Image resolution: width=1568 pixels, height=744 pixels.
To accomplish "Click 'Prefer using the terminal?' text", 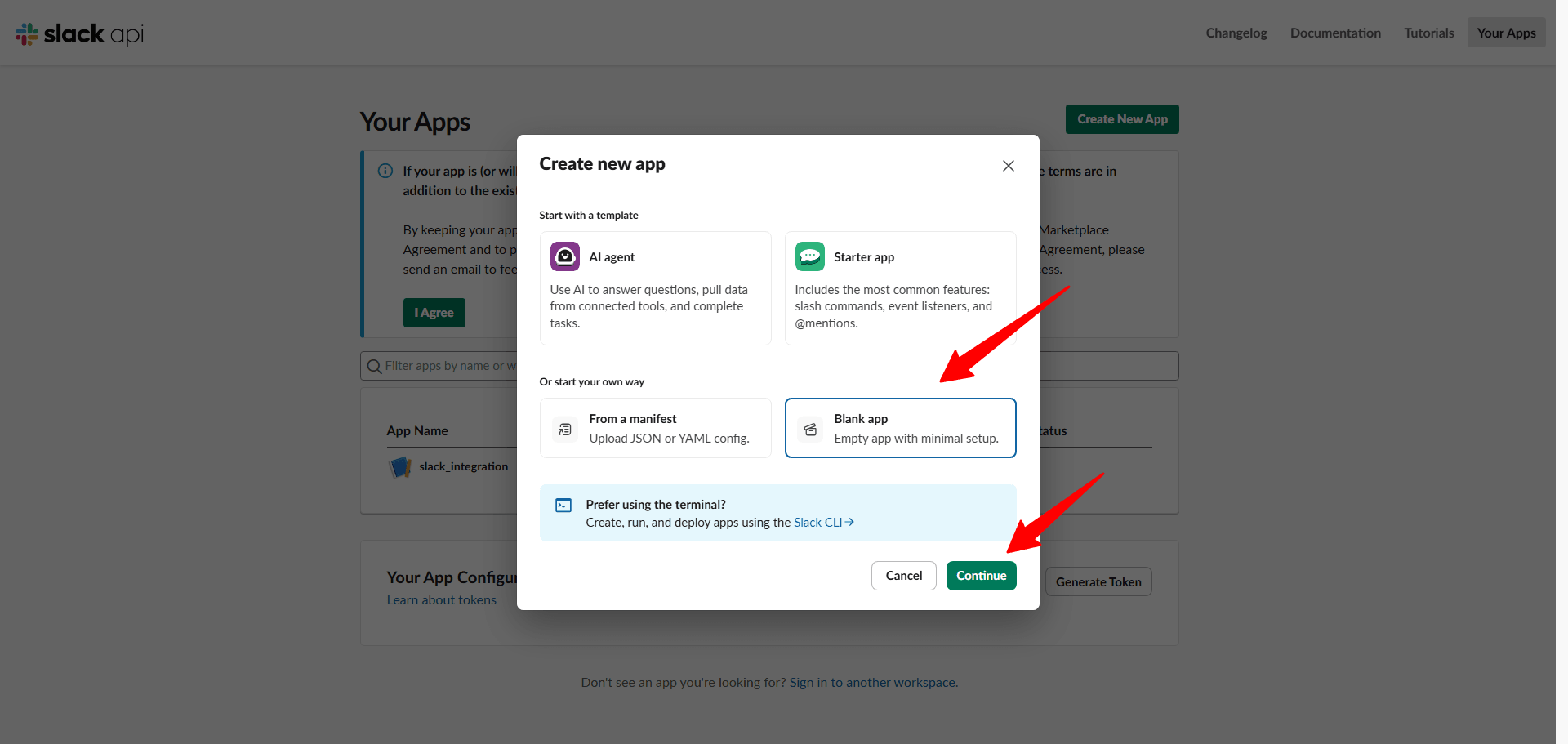I will [656, 505].
